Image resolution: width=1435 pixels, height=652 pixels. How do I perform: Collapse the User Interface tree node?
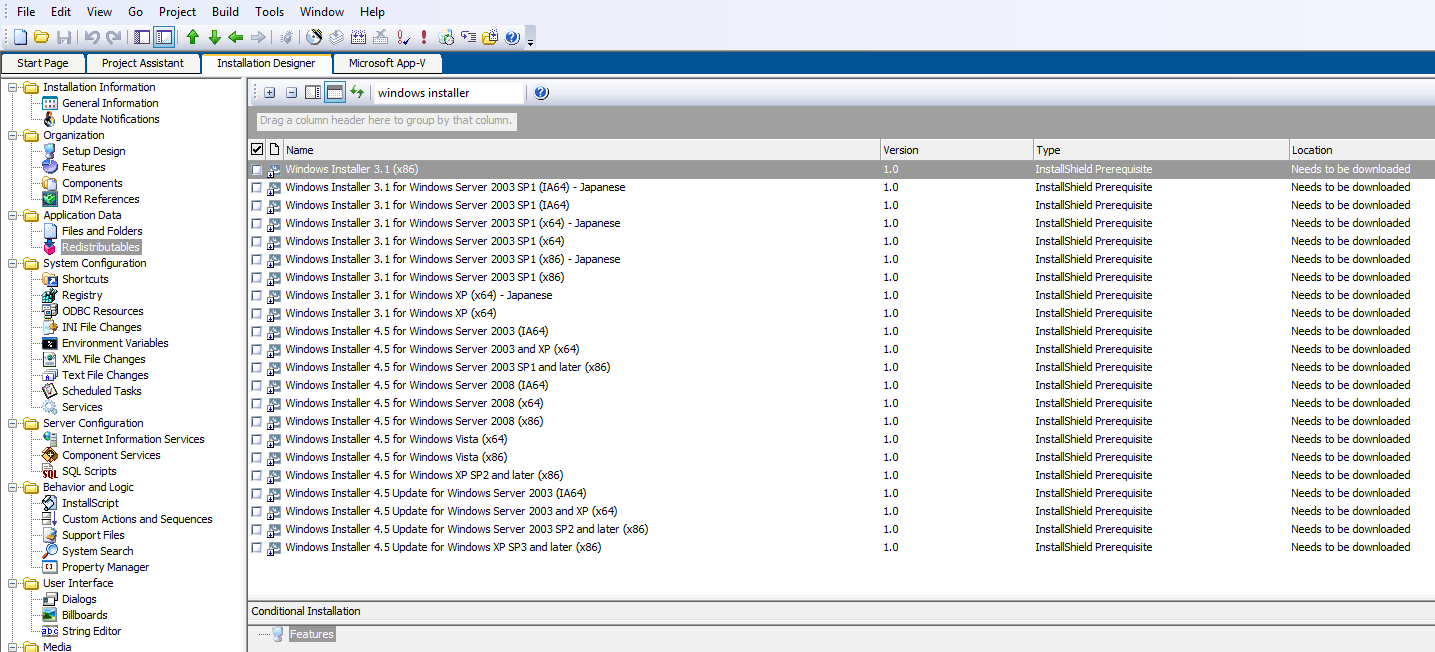pyautogui.click(x=13, y=583)
